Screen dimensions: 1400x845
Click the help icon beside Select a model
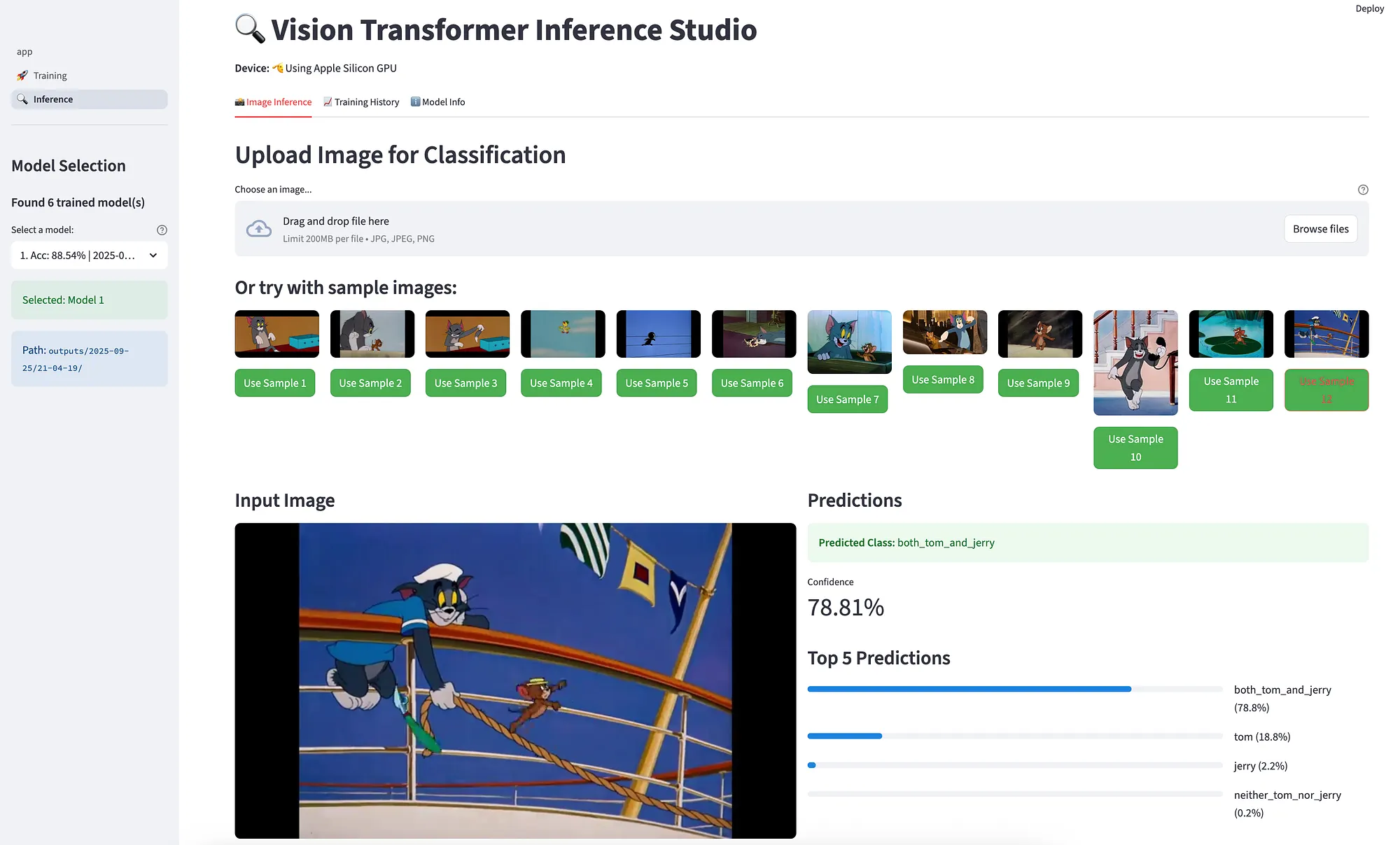pos(162,230)
